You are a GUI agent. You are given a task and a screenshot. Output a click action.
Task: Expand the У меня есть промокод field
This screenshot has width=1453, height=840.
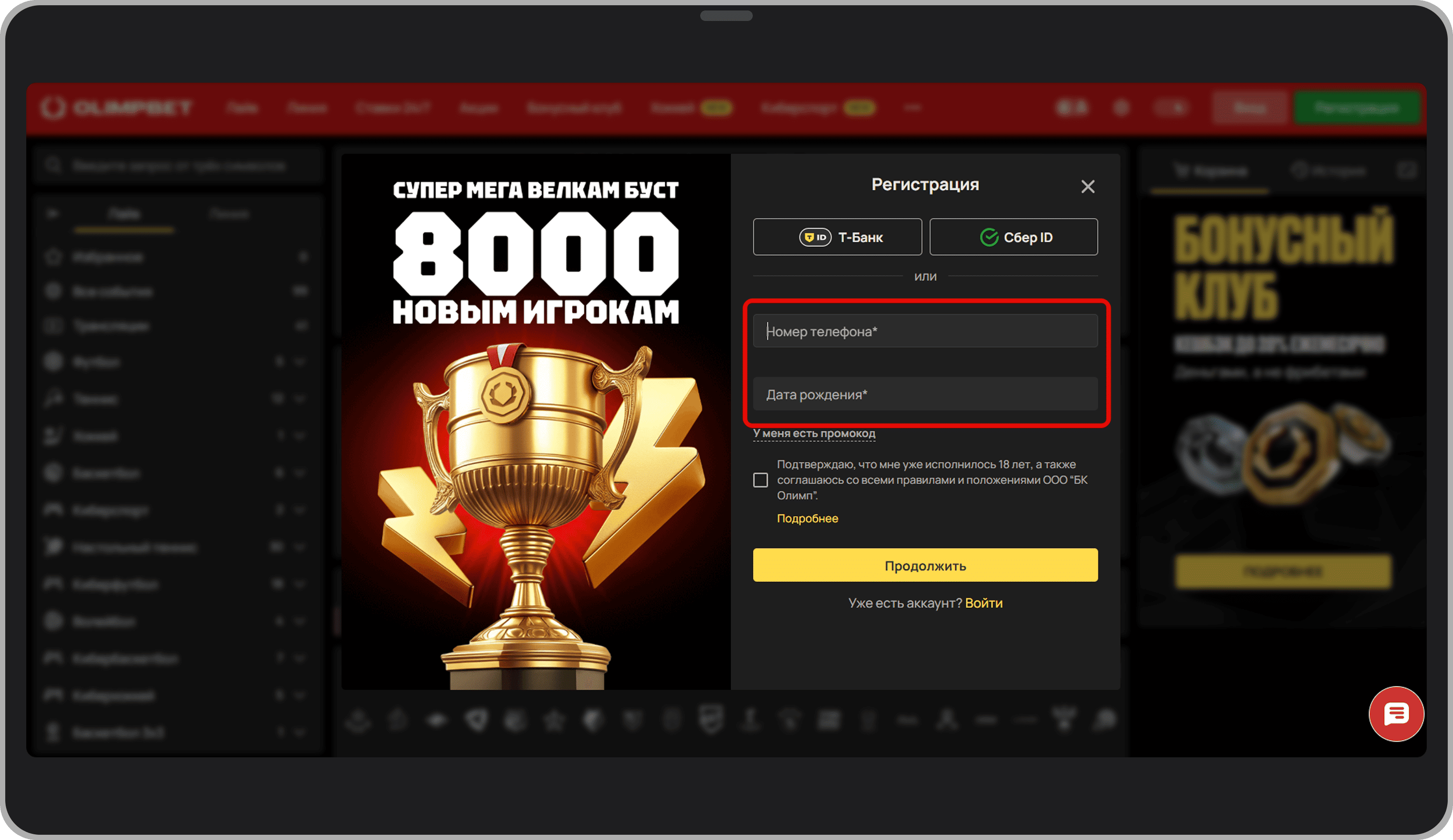814,433
